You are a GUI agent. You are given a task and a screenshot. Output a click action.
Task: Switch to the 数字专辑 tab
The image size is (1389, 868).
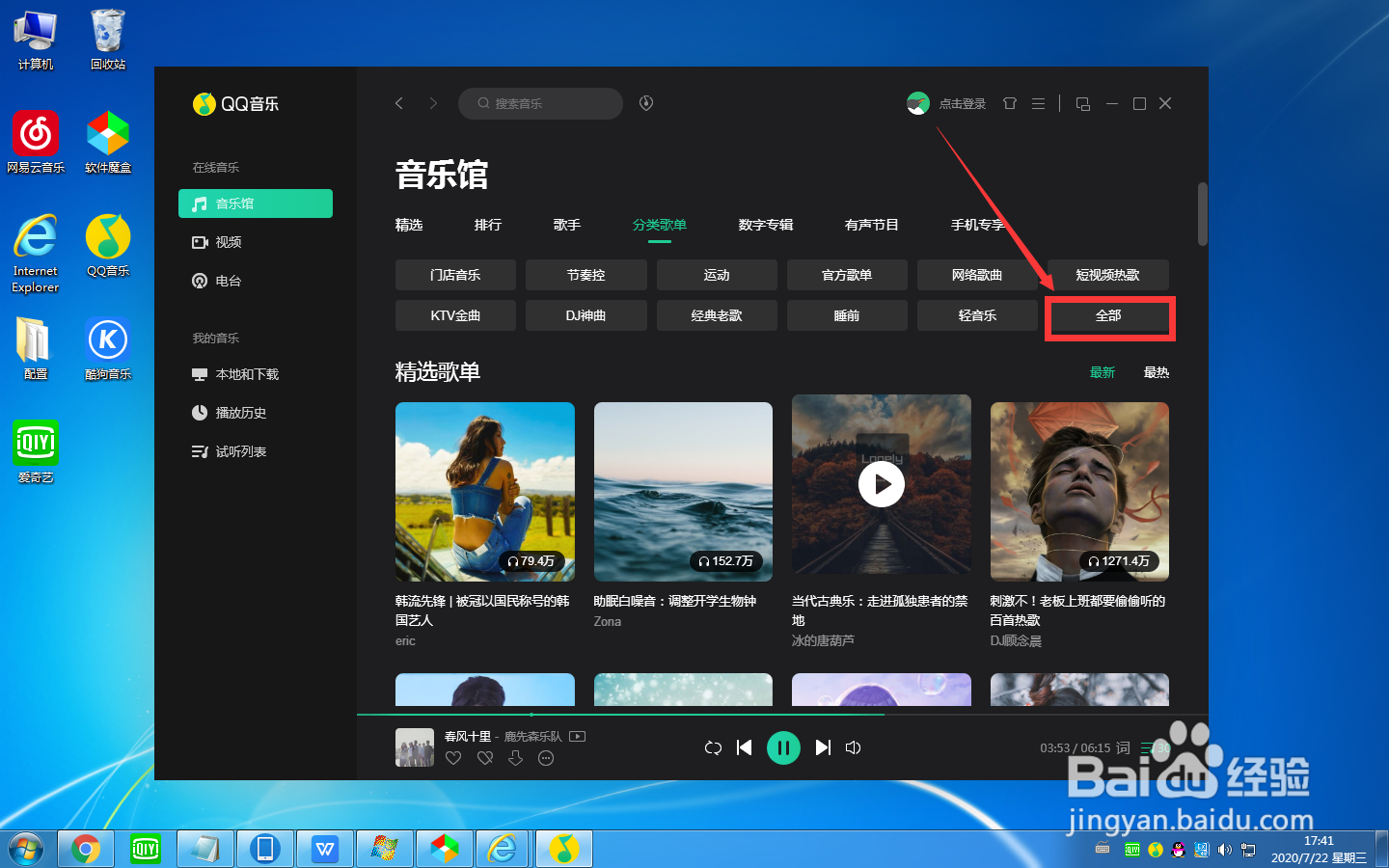765,225
